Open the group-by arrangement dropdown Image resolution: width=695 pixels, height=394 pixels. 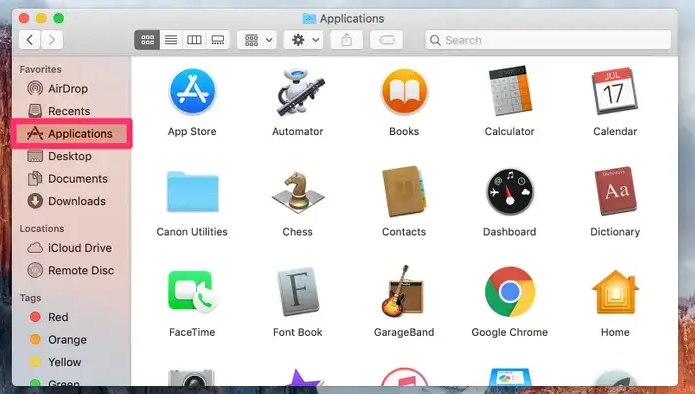tap(257, 40)
